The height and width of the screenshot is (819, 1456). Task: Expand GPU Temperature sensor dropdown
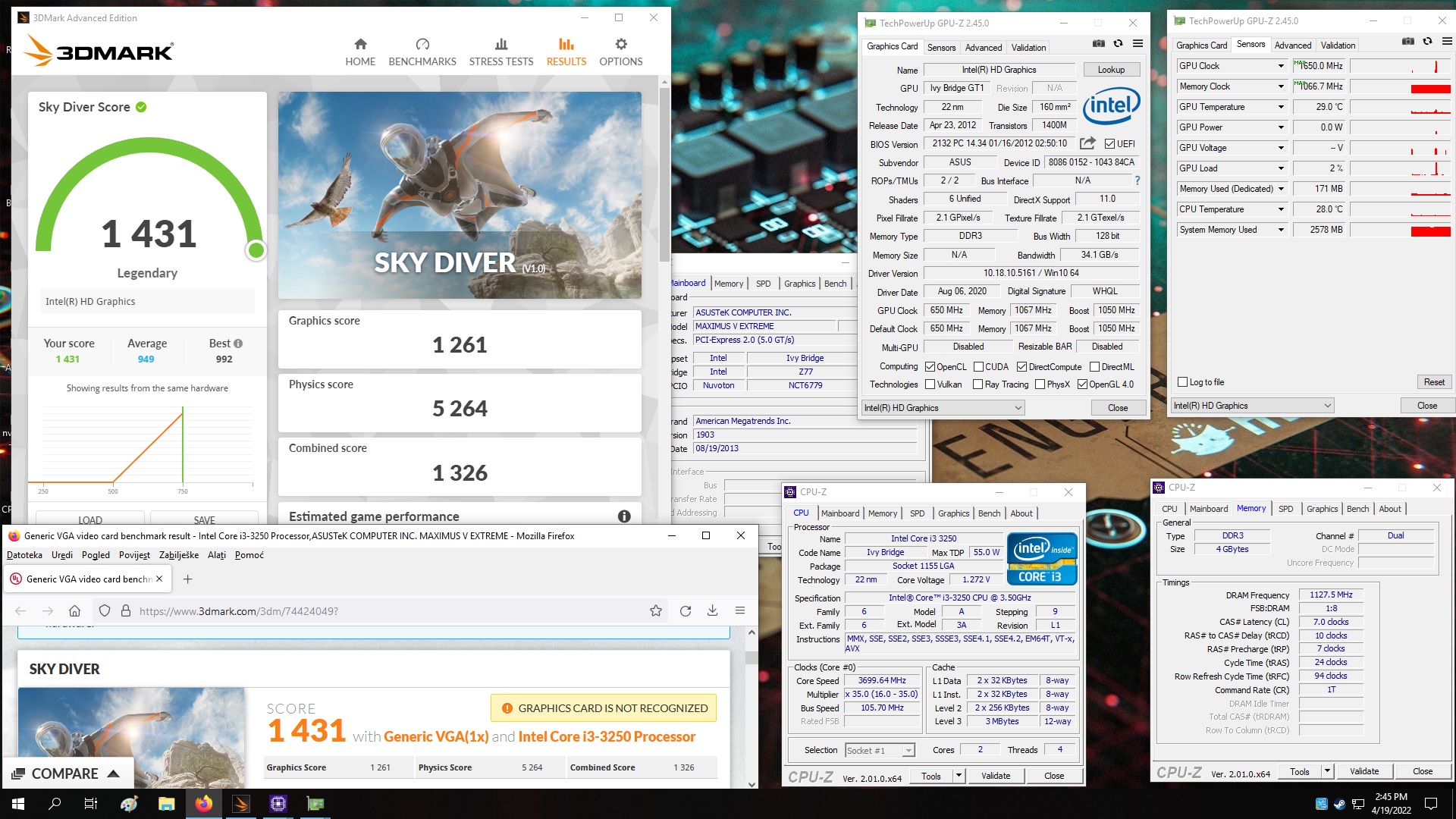coord(1281,107)
